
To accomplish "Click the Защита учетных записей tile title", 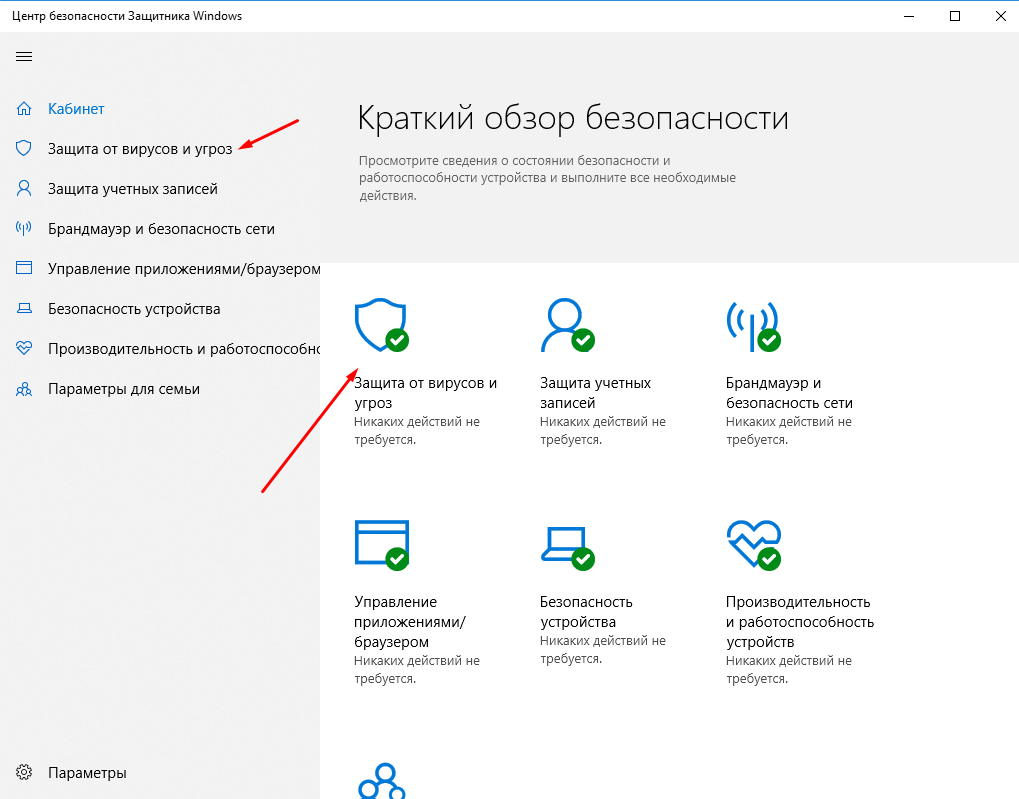I will 595,393.
